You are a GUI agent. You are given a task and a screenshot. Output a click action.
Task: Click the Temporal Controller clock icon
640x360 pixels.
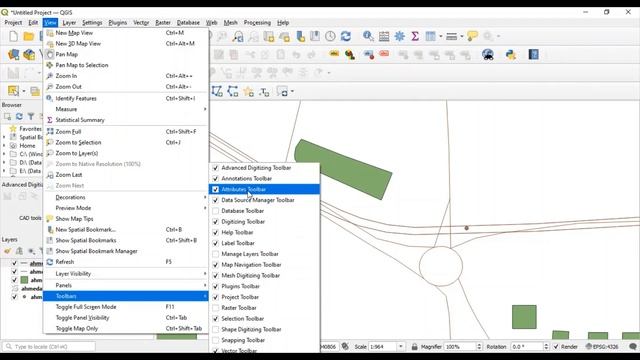[x=330, y=36]
